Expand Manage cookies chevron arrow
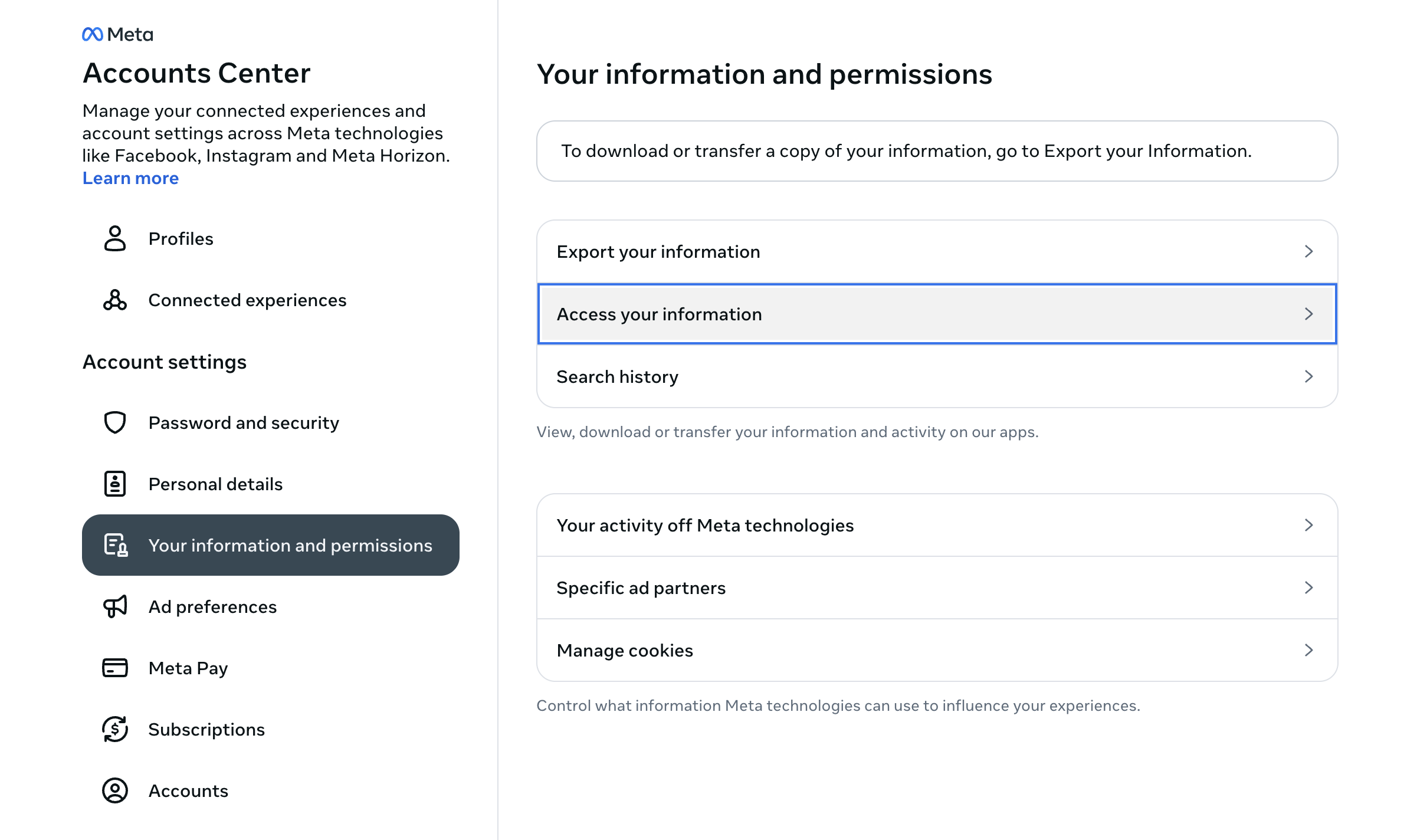 pos(1308,650)
